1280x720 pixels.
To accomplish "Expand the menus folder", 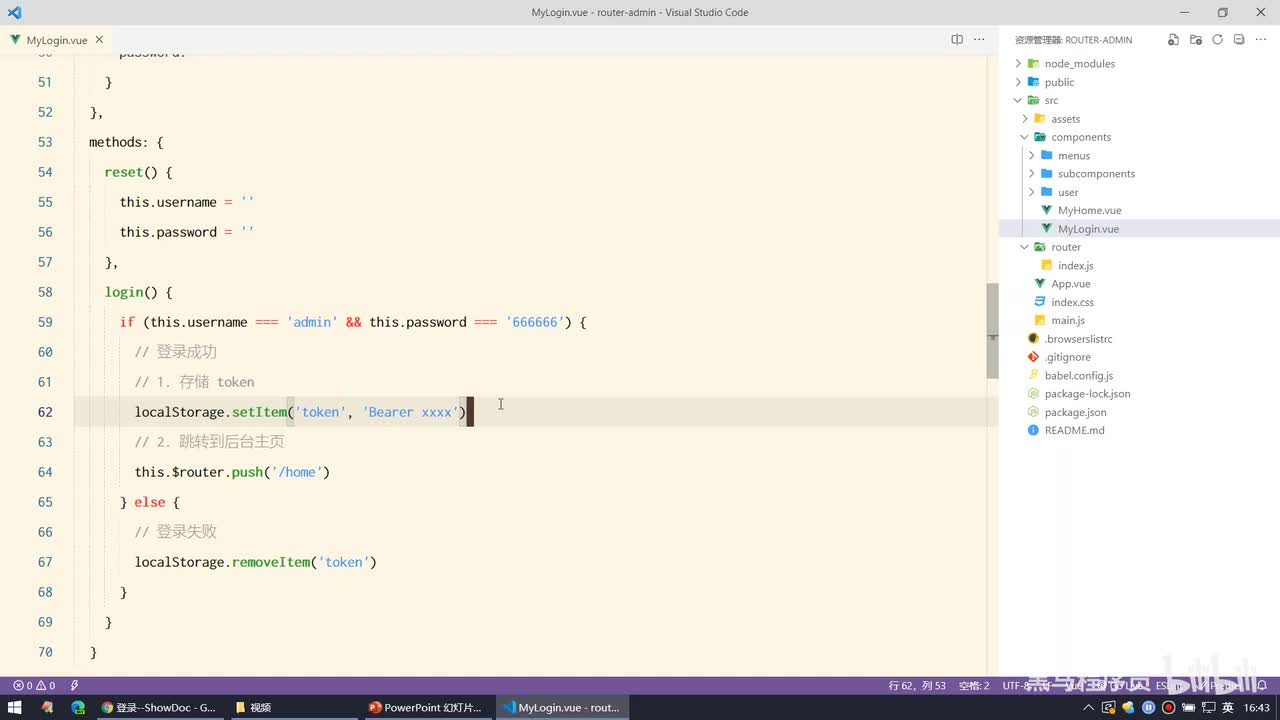I will pos(1032,155).
